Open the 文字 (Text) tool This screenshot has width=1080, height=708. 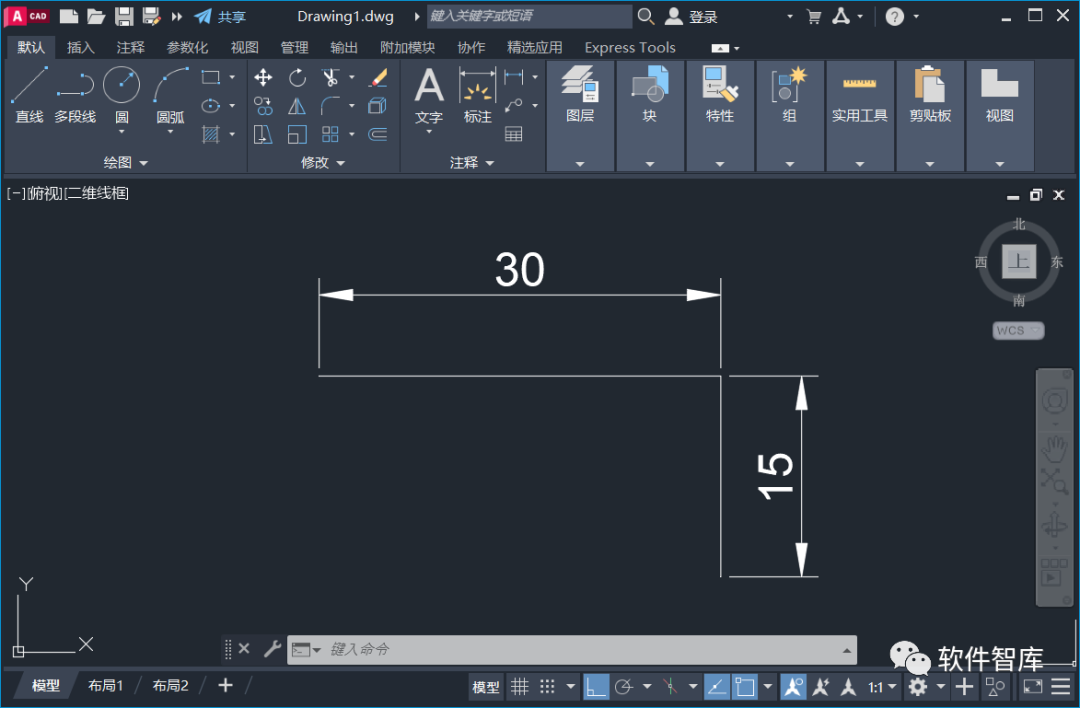[428, 90]
